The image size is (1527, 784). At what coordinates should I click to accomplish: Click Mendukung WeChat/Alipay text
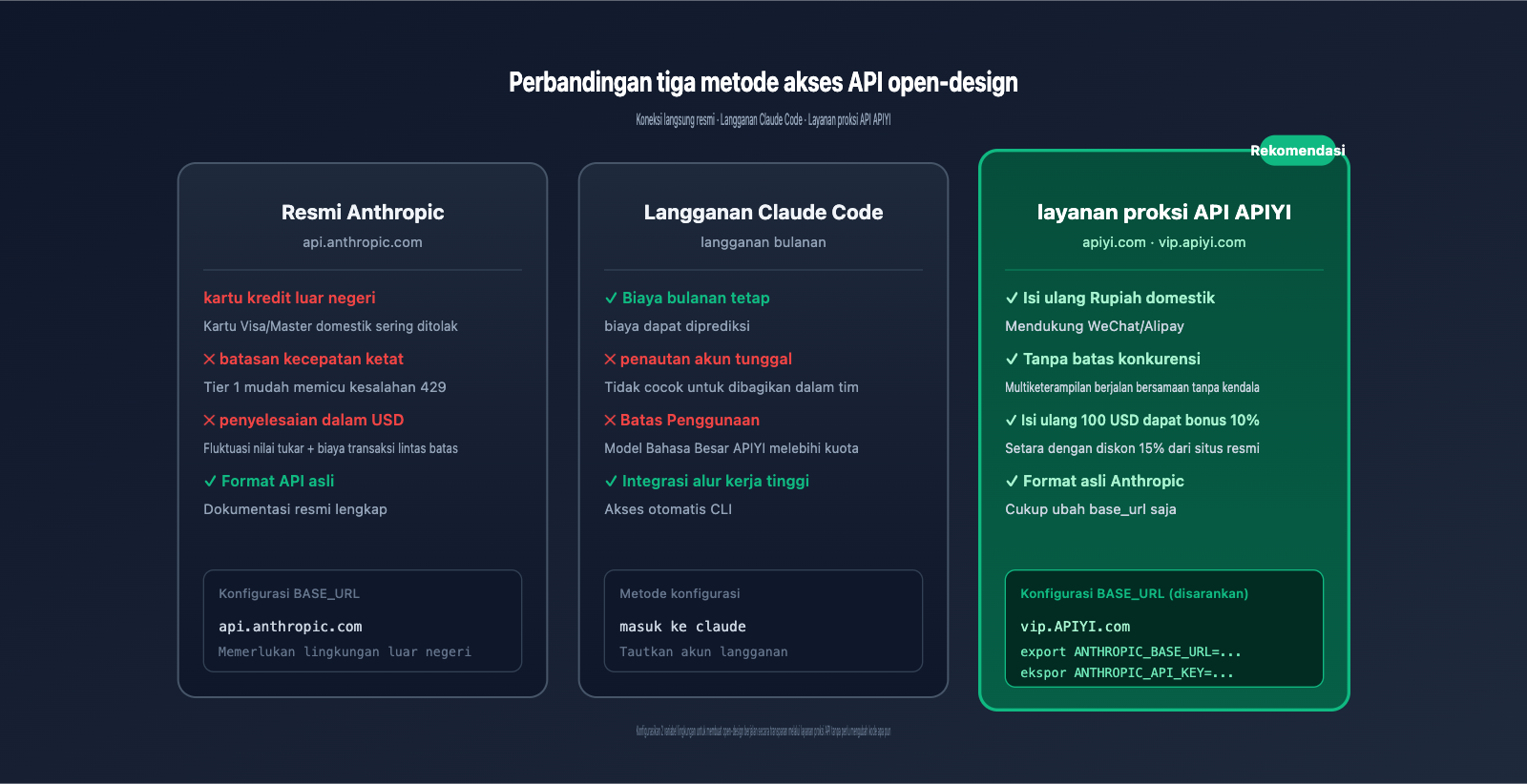[x=1095, y=326]
